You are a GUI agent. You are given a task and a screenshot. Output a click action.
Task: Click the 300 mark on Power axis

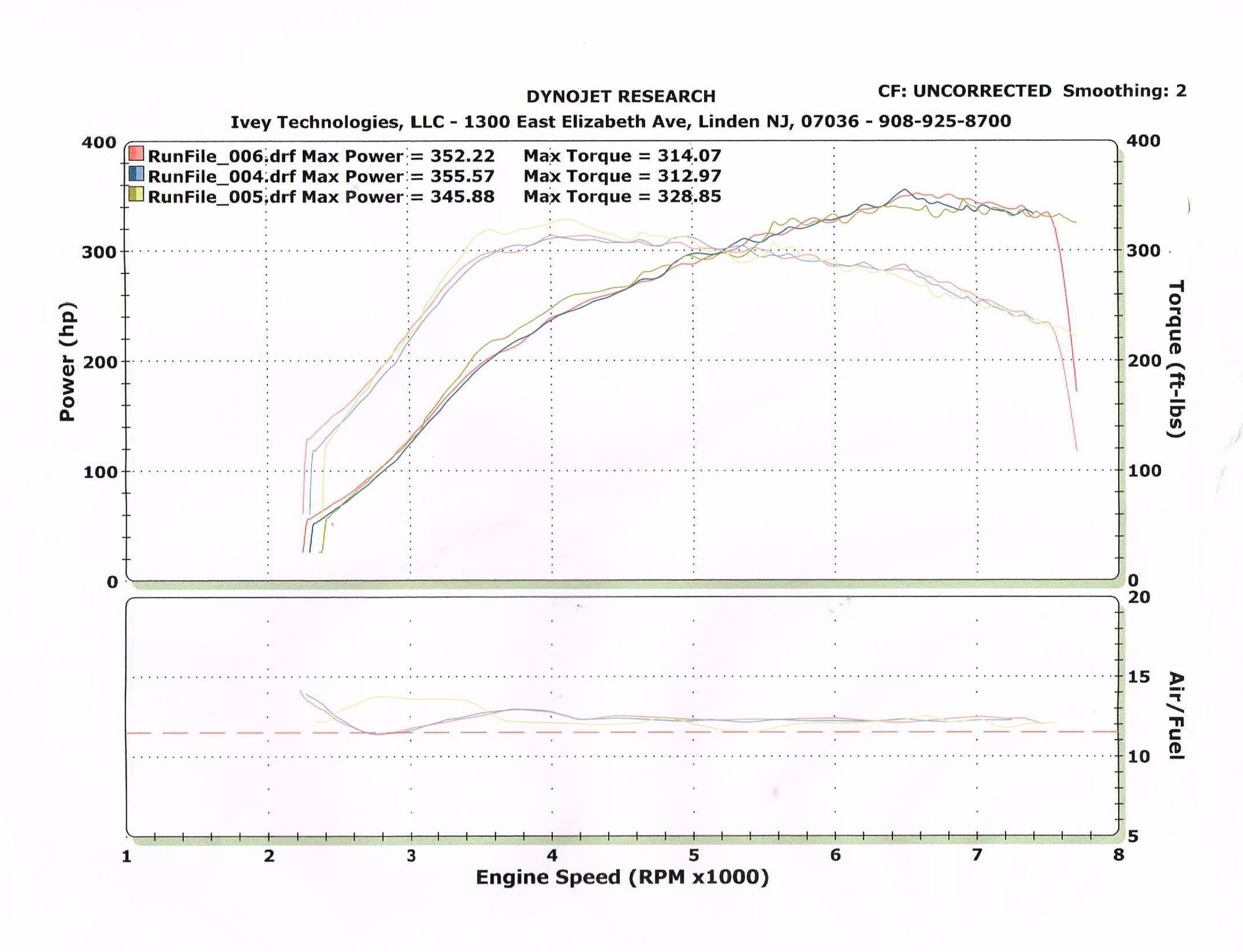(x=99, y=252)
